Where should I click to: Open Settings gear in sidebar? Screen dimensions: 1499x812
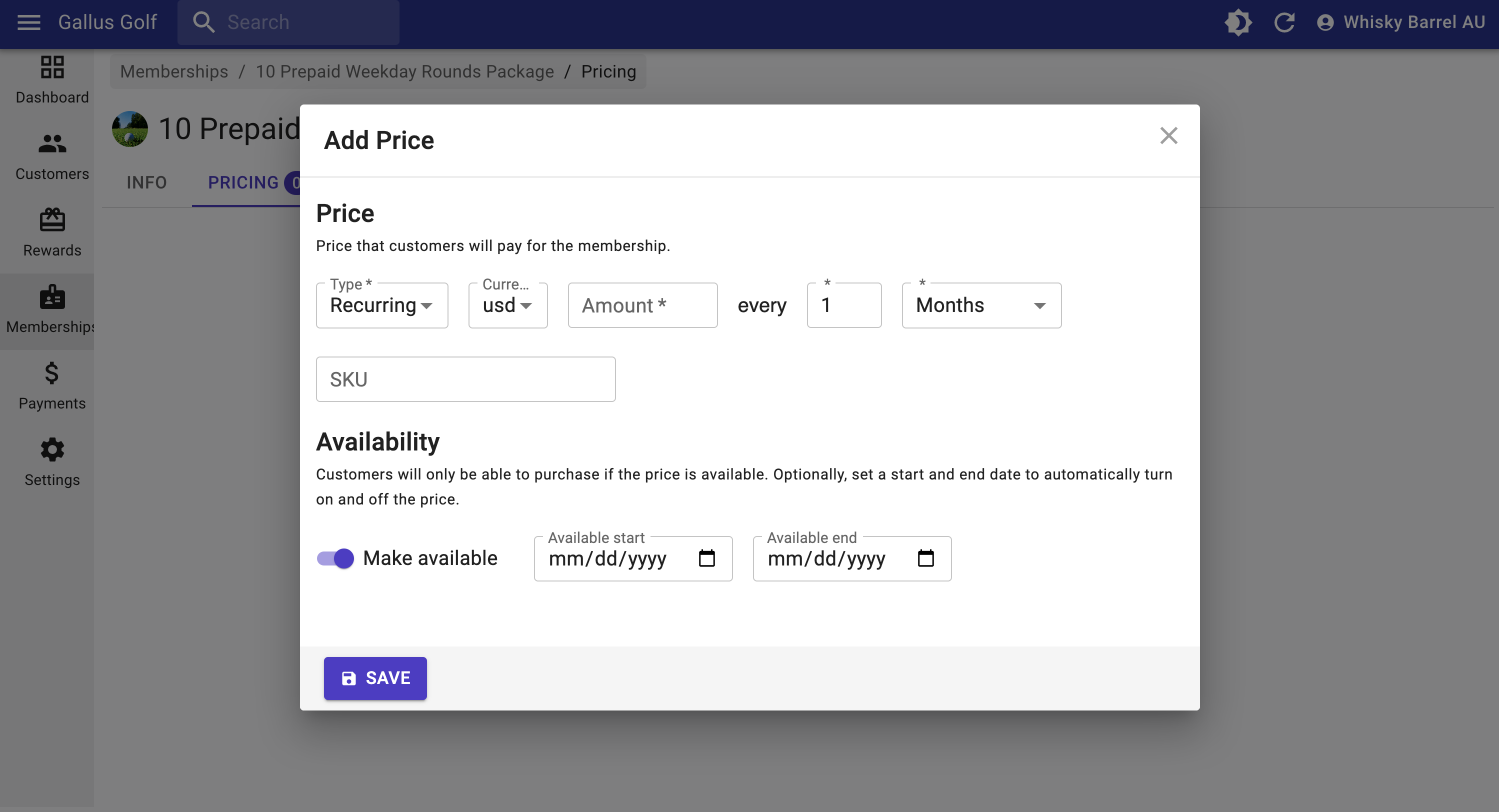tap(52, 463)
